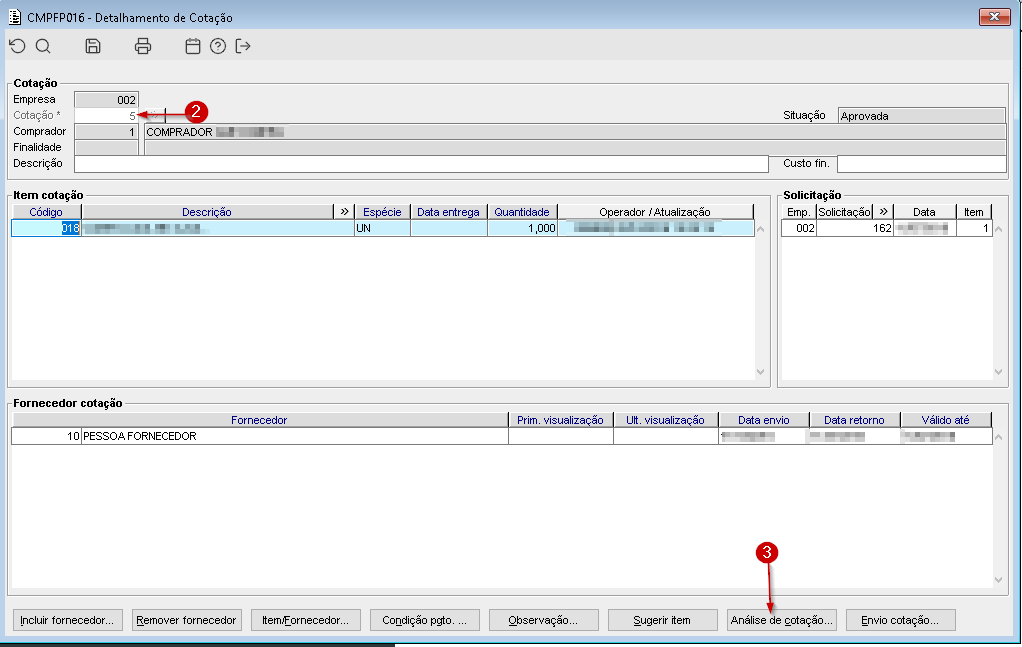This screenshot has width=1022, height=647.
Task: Click the undo/refresh arrow toolbar icon
Action: pos(18,46)
